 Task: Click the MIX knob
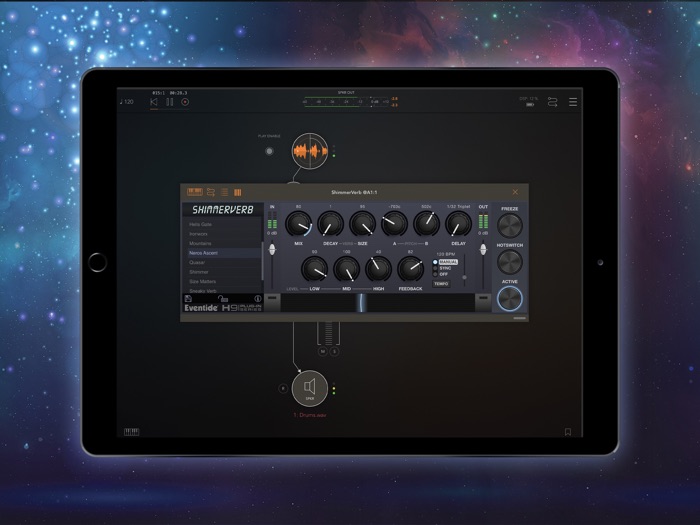tap(298, 224)
